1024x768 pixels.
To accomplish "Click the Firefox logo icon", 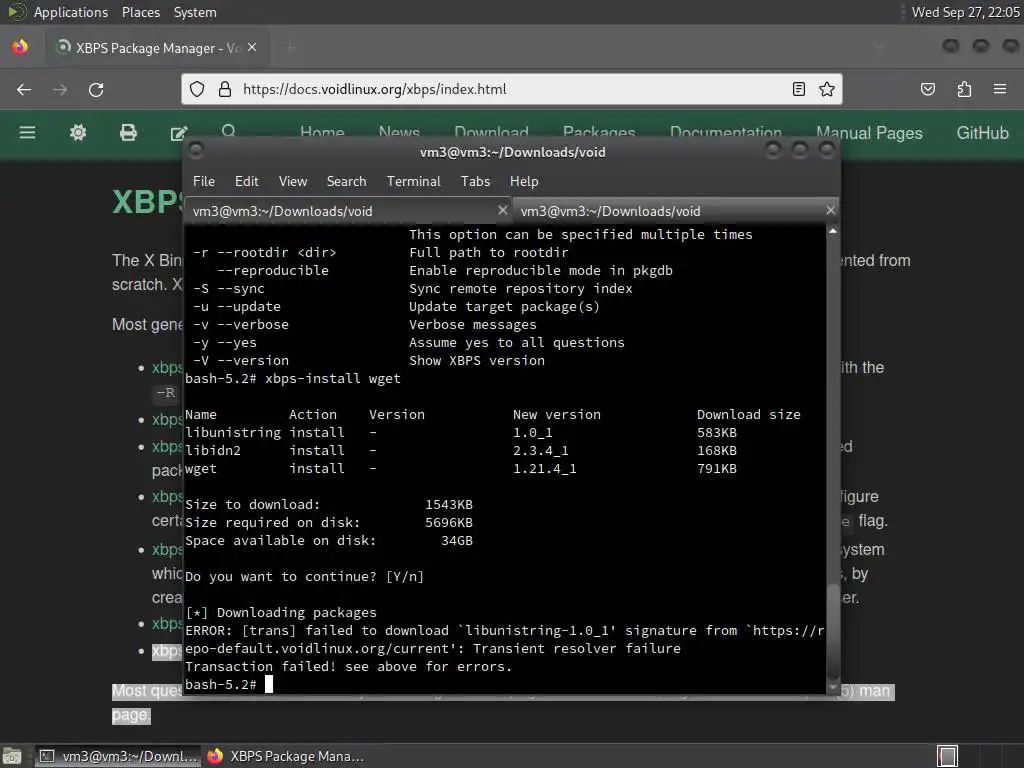I will click(20, 48).
